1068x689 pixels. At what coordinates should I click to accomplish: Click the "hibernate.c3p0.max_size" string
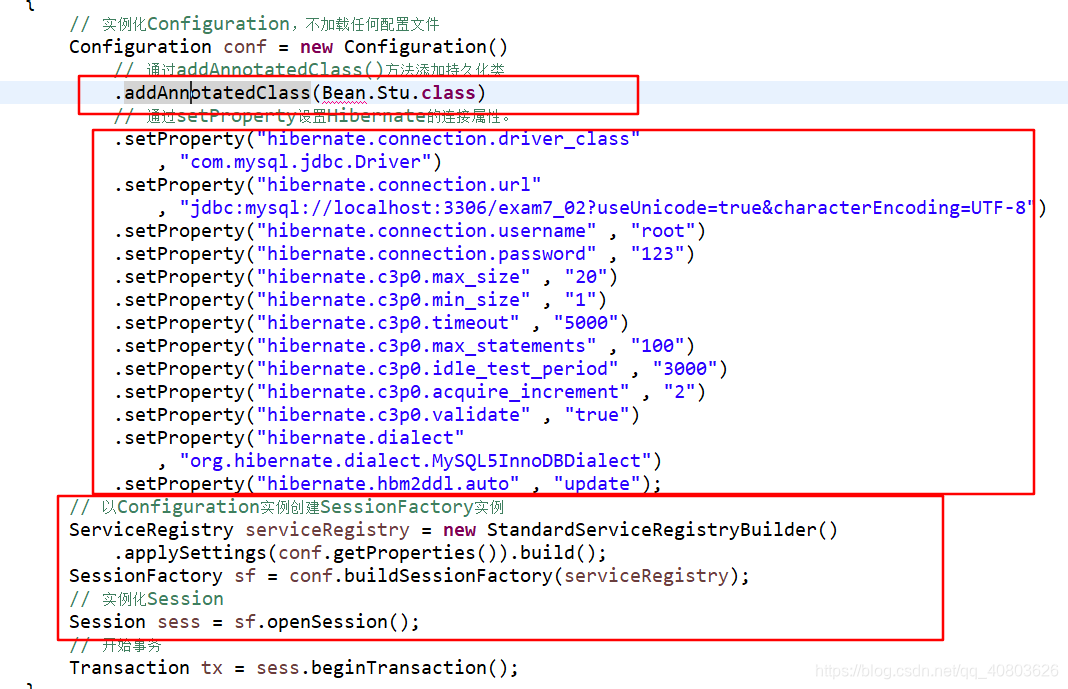393,277
